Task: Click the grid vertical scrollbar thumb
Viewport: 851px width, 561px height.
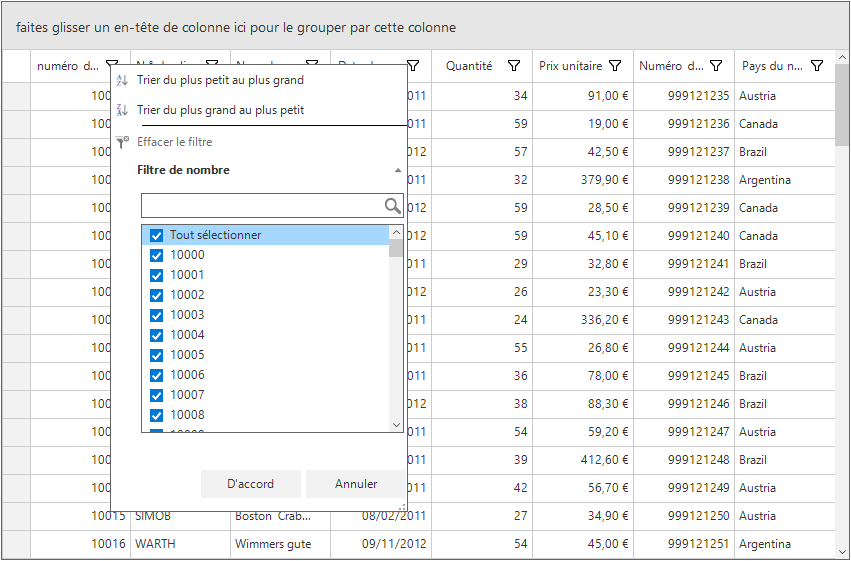Action: coord(842,105)
